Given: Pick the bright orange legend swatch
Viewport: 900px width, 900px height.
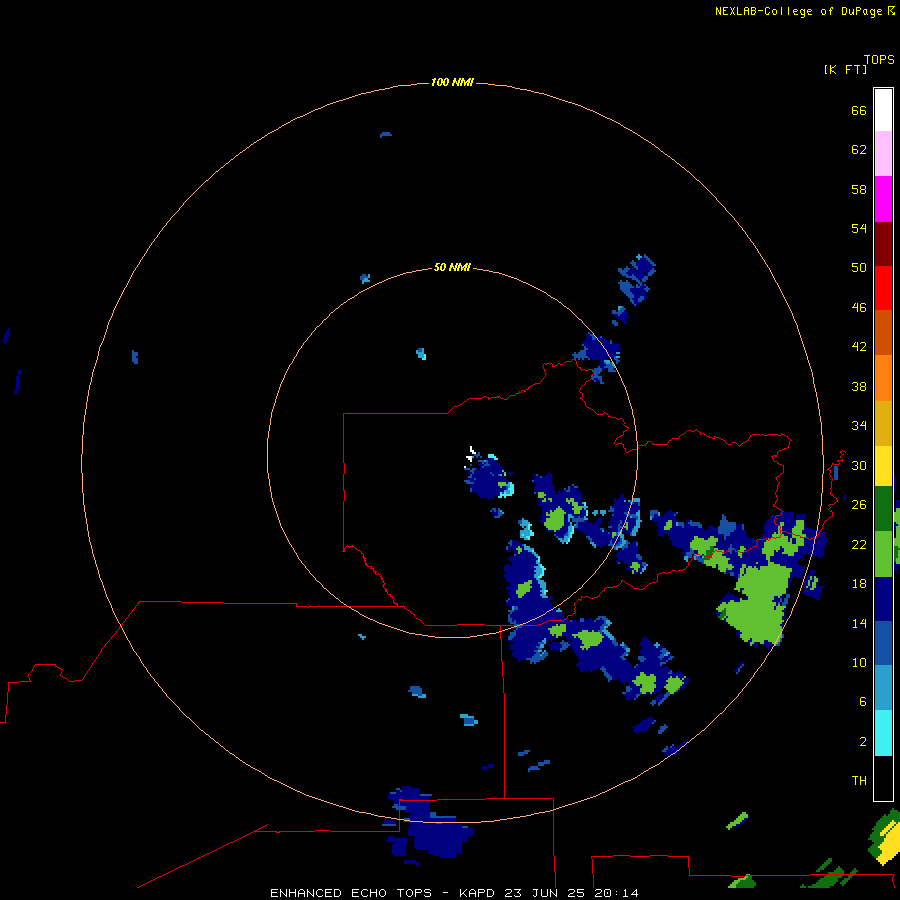Looking at the screenshot, I should coord(883,377).
